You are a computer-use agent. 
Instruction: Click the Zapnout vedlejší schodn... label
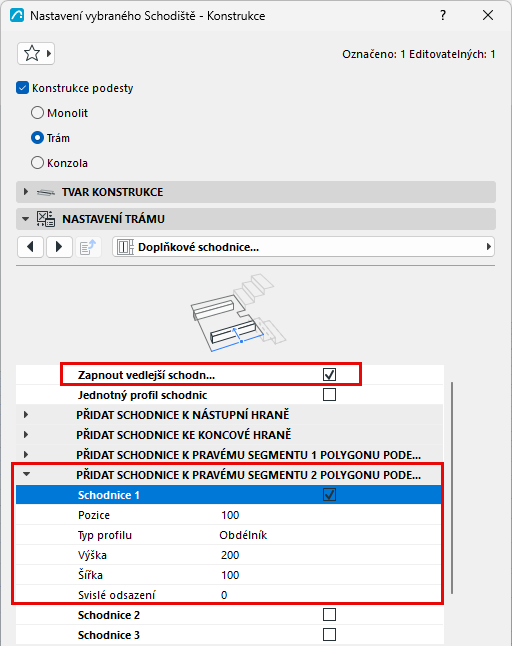tap(146, 375)
